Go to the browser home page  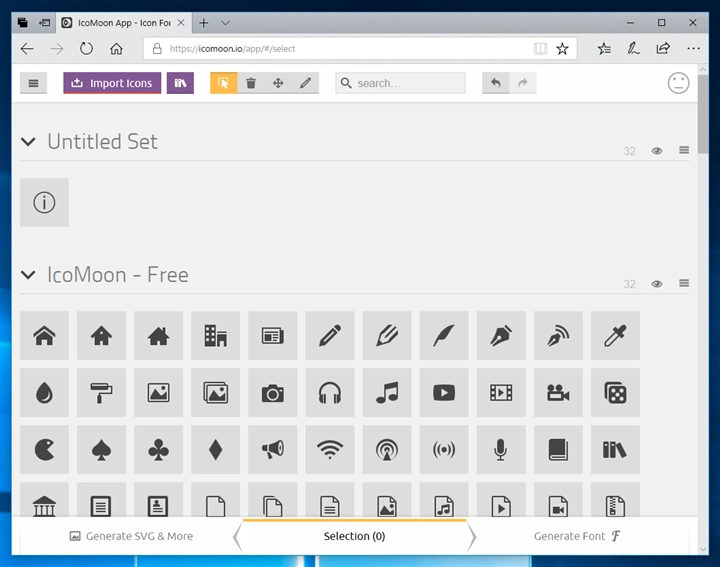[x=116, y=49]
